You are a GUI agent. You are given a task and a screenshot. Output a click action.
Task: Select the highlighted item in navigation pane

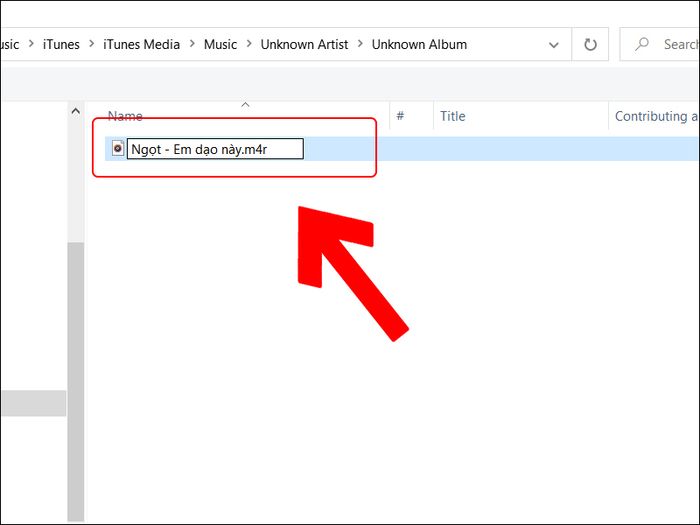(33, 403)
